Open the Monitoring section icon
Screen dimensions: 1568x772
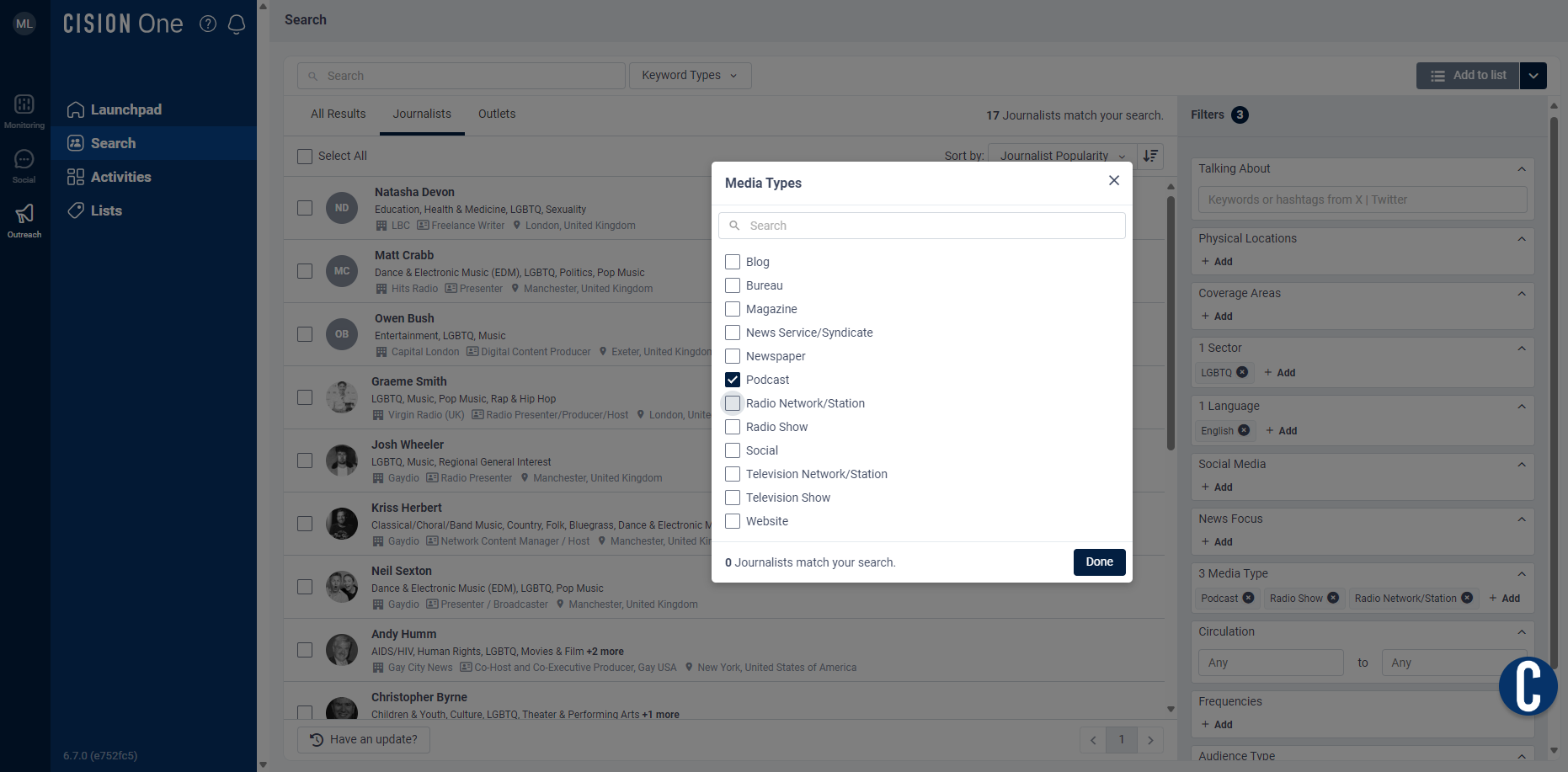[x=24, y=104]
